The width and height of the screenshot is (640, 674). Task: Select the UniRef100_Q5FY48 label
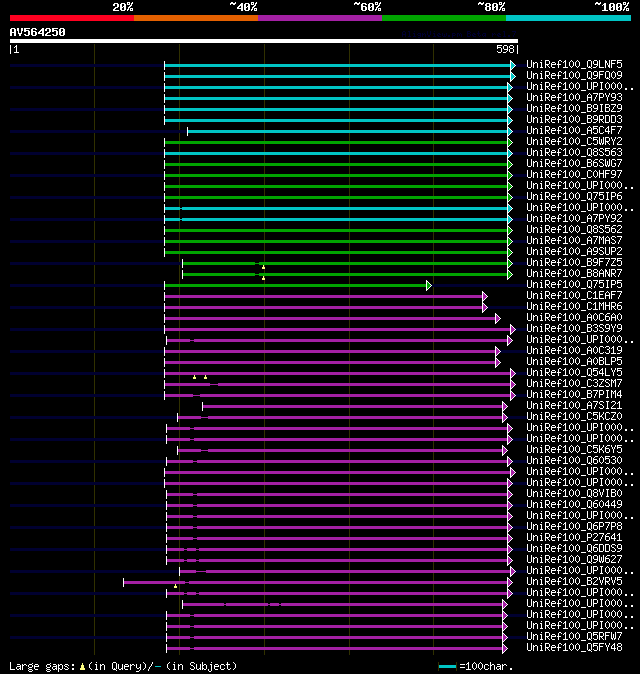click(574, 648)
